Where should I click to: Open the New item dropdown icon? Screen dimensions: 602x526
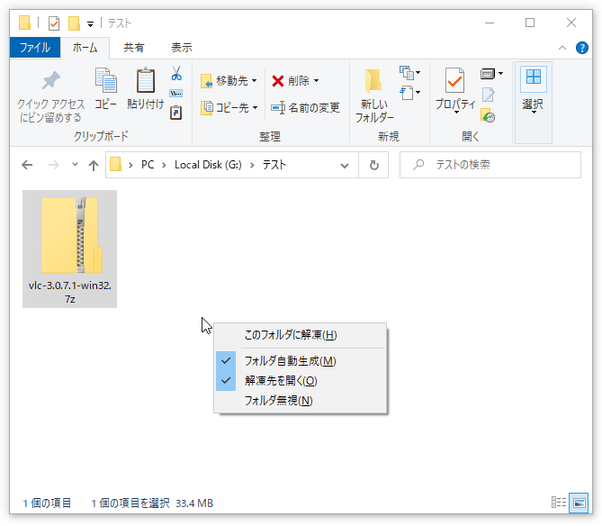click(x=410, y=73)
